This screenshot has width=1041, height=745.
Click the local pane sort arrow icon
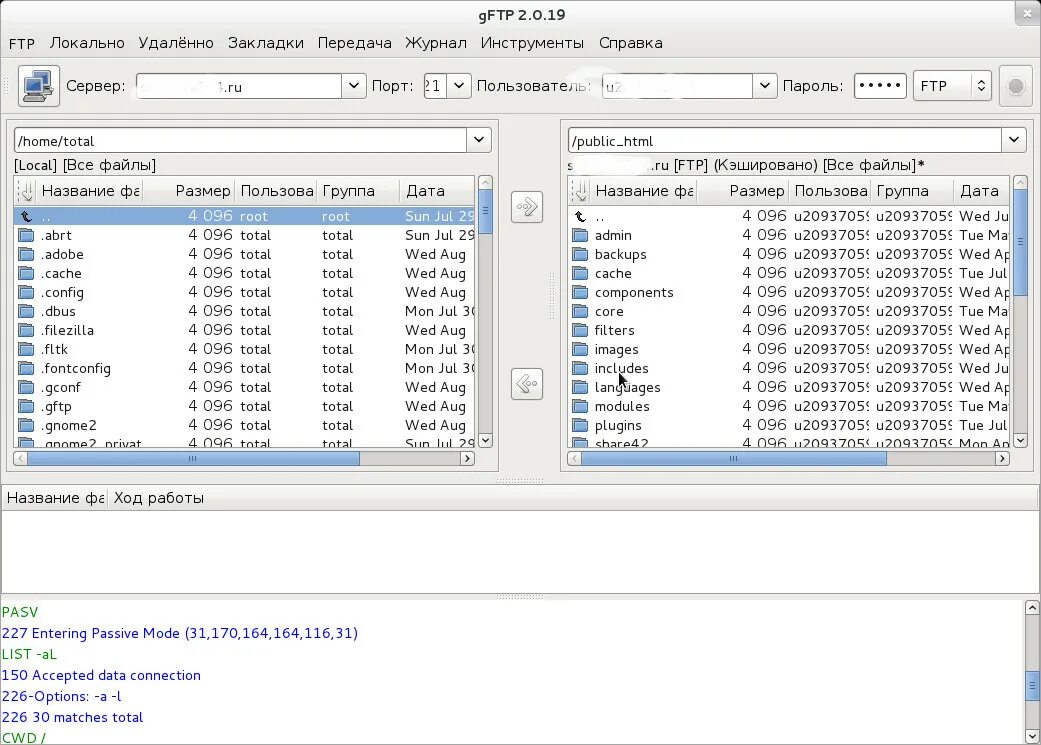pos(26,191)
